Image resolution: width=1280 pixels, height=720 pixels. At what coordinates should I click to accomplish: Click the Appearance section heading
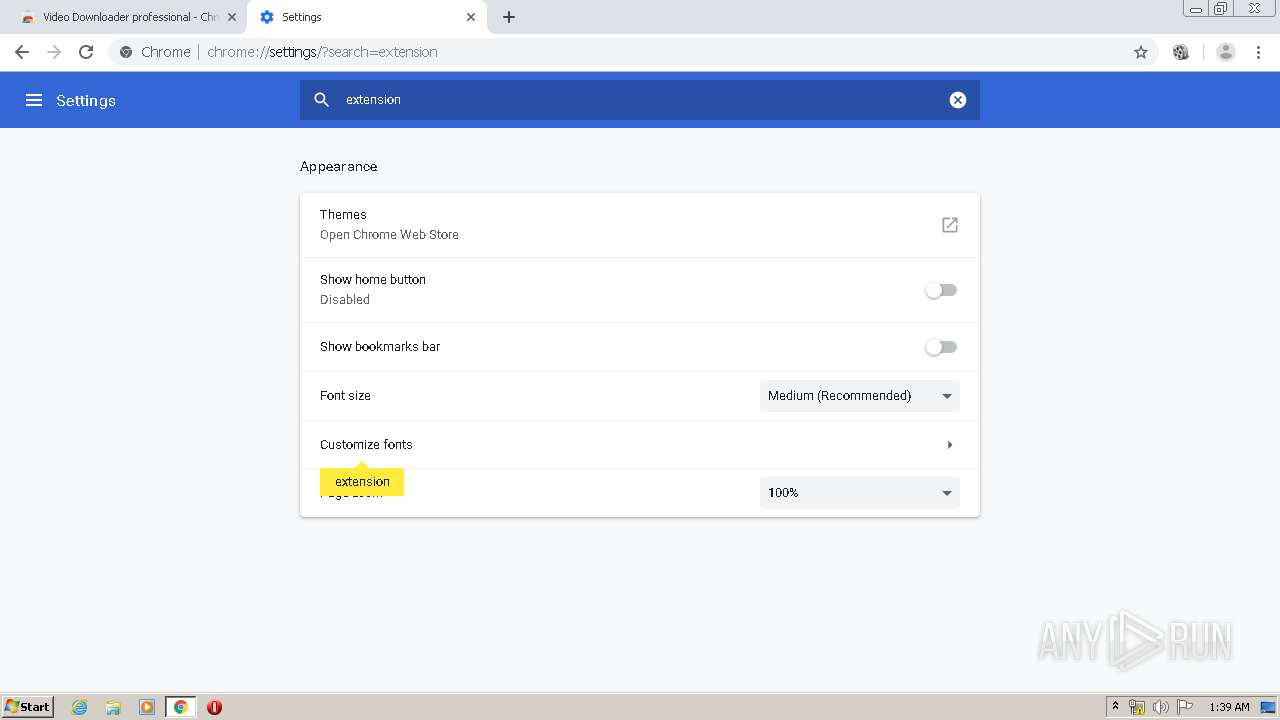[x=339, y=167]
